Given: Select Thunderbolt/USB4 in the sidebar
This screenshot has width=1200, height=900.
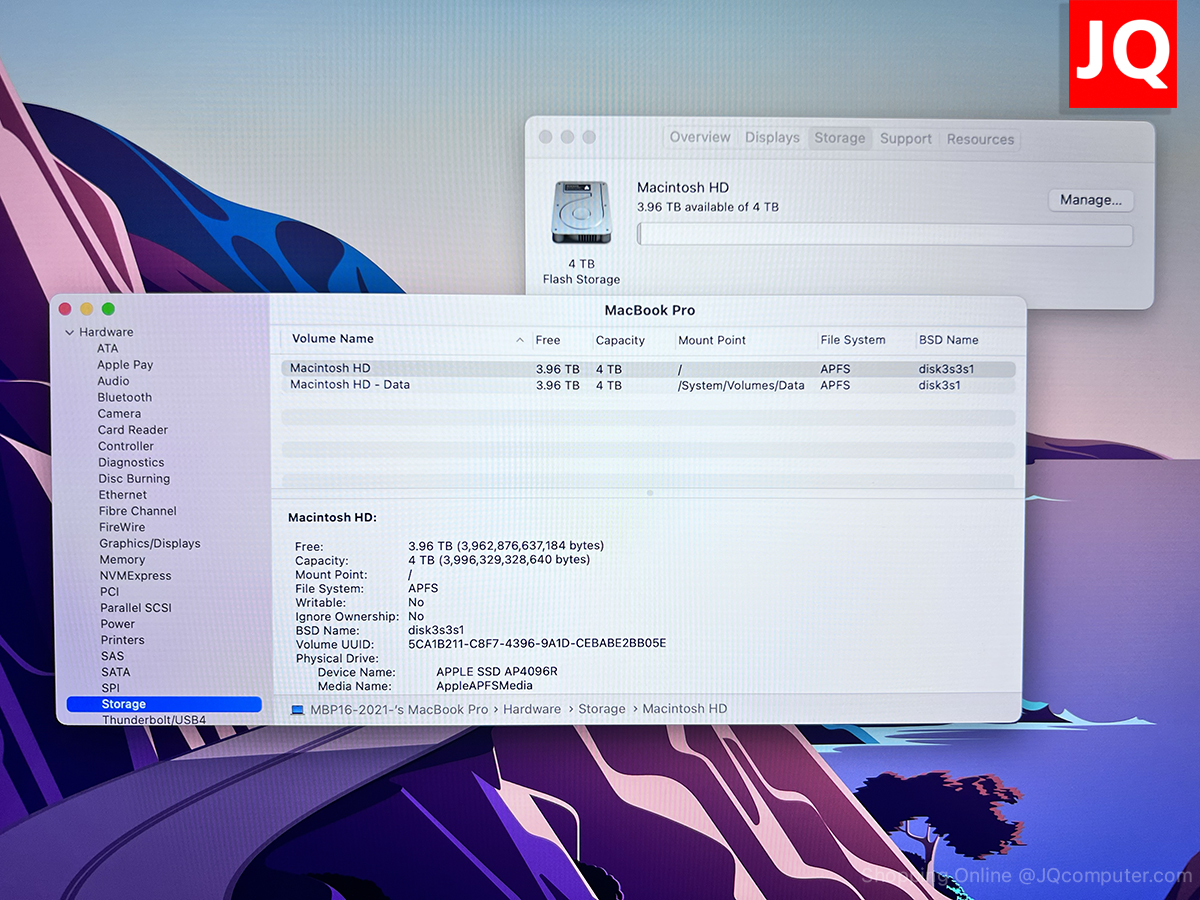Looking at the screenshot, I should (x=154, y=719).
